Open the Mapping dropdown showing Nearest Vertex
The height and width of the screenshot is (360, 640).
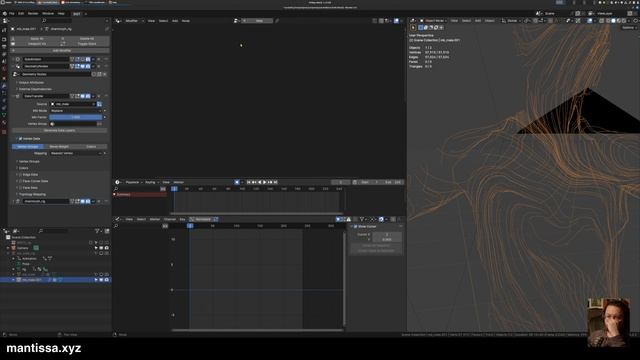click(x=76, y=153)
